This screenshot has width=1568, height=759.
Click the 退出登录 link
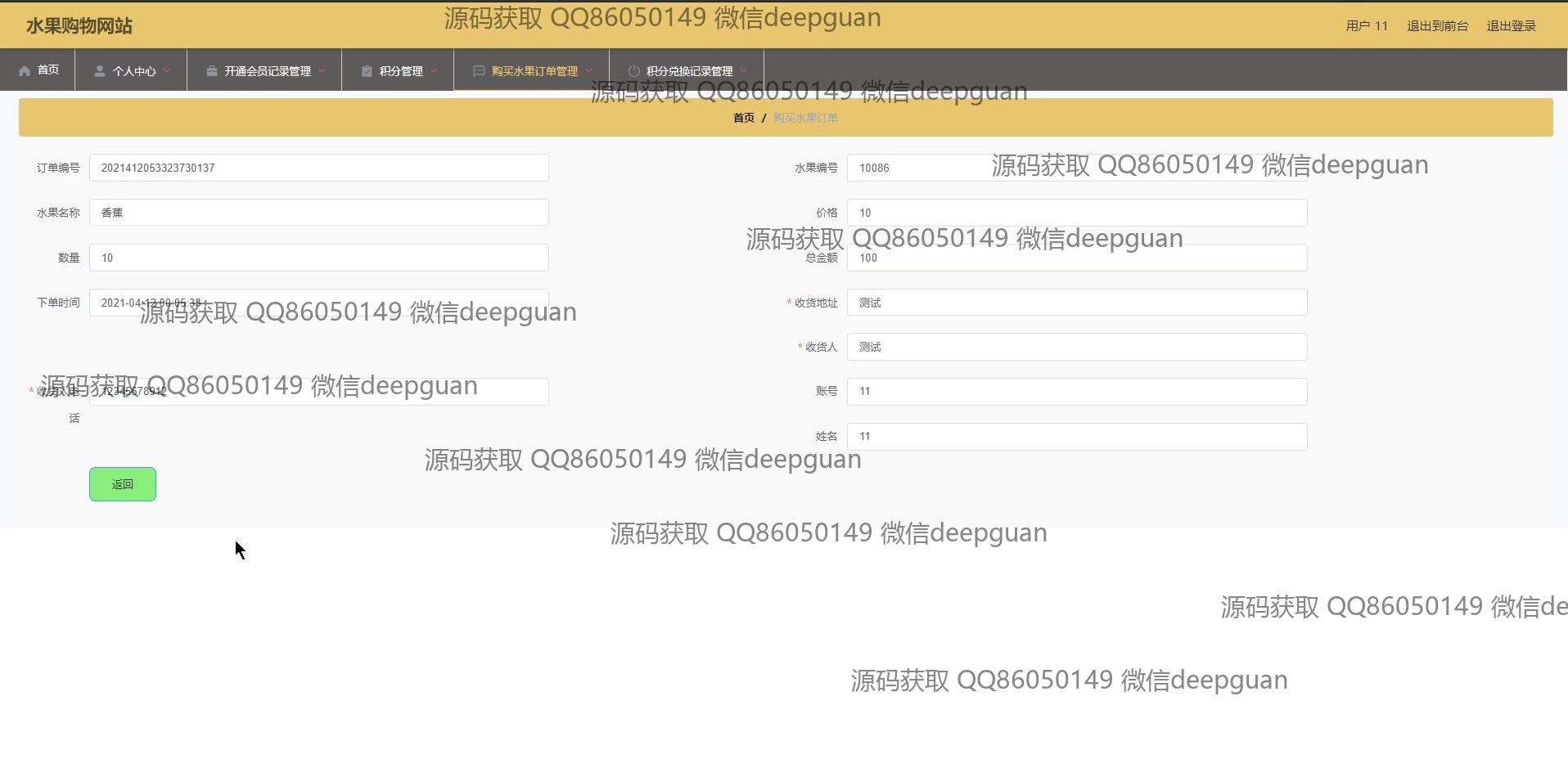[x=1511, y=26]
